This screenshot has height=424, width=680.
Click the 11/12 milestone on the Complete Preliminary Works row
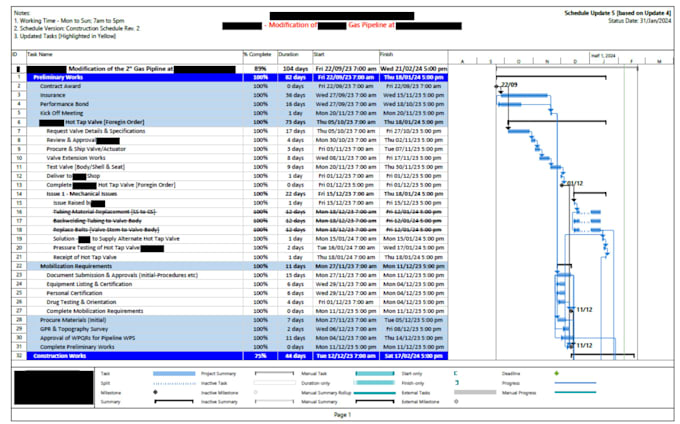pos(572,346)
